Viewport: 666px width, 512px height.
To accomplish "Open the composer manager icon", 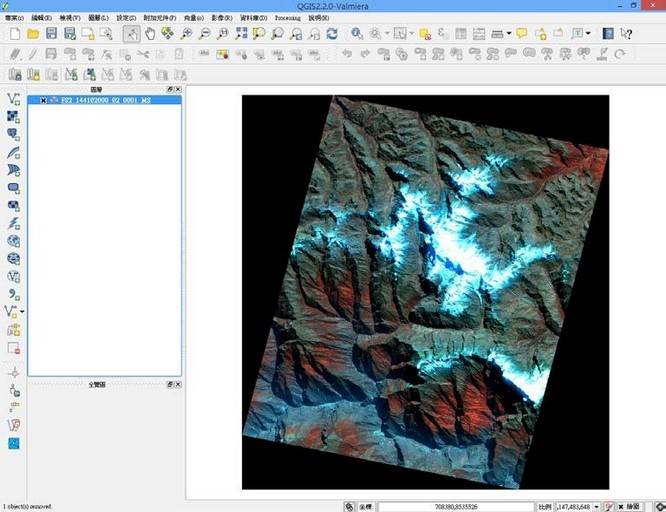I will point(106,34).
